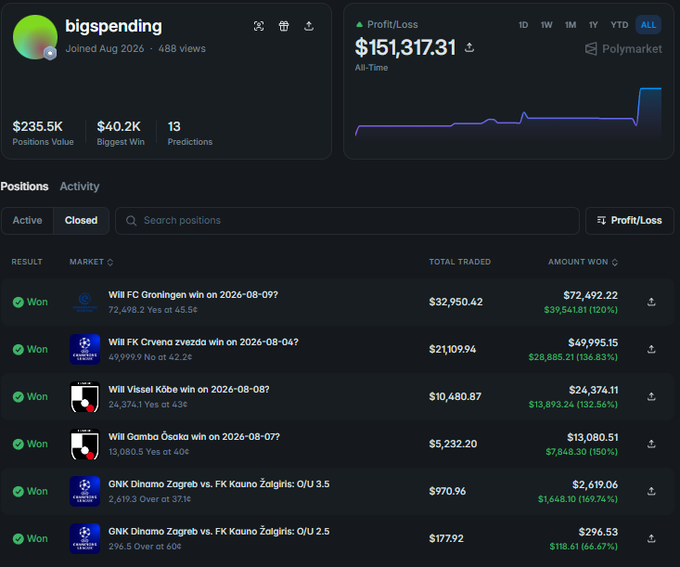Sort by the MARKET column
This screenshot has height=567, width=680.
point(91,262)
